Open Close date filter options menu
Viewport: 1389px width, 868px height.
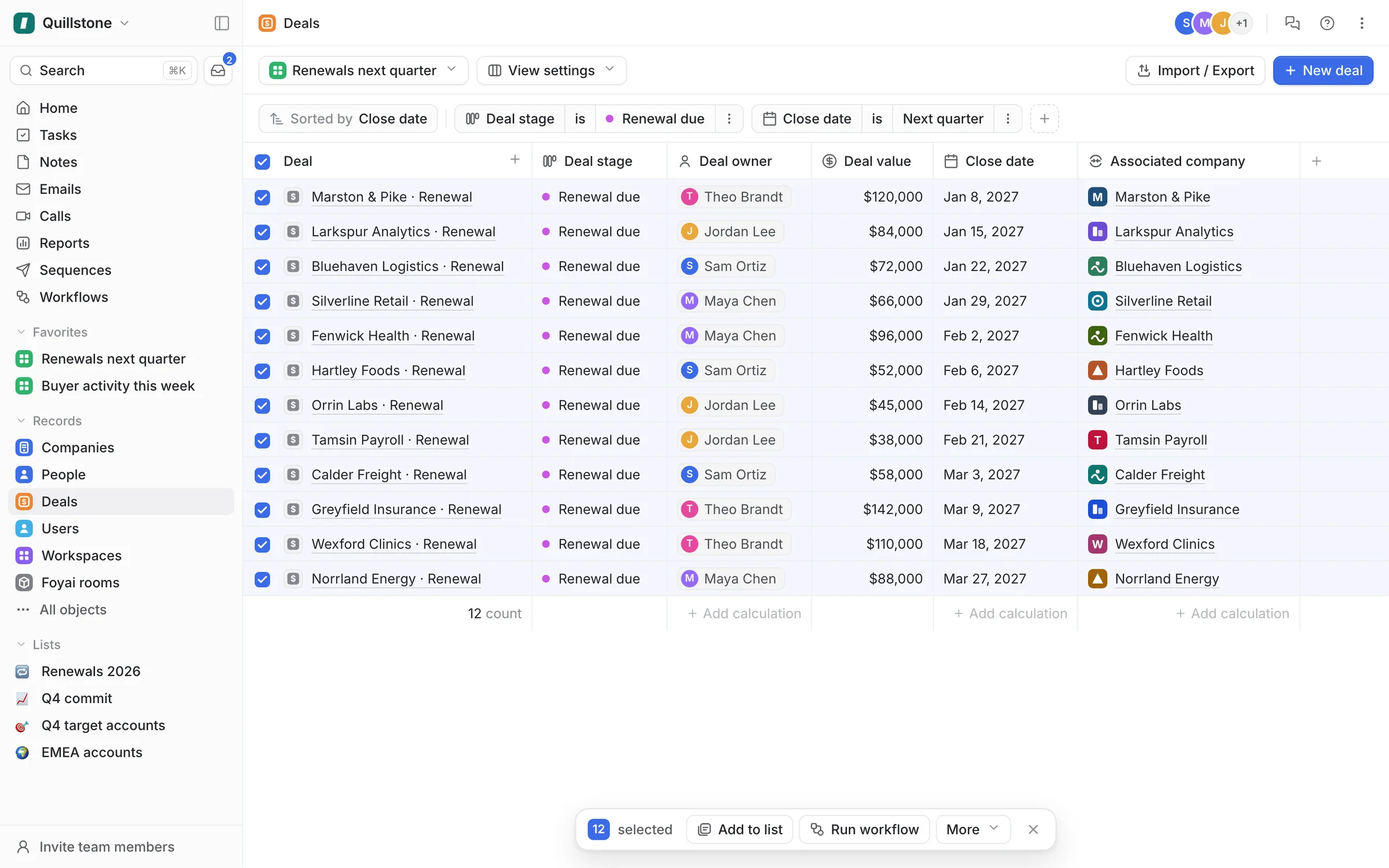tap(1008, 119)
